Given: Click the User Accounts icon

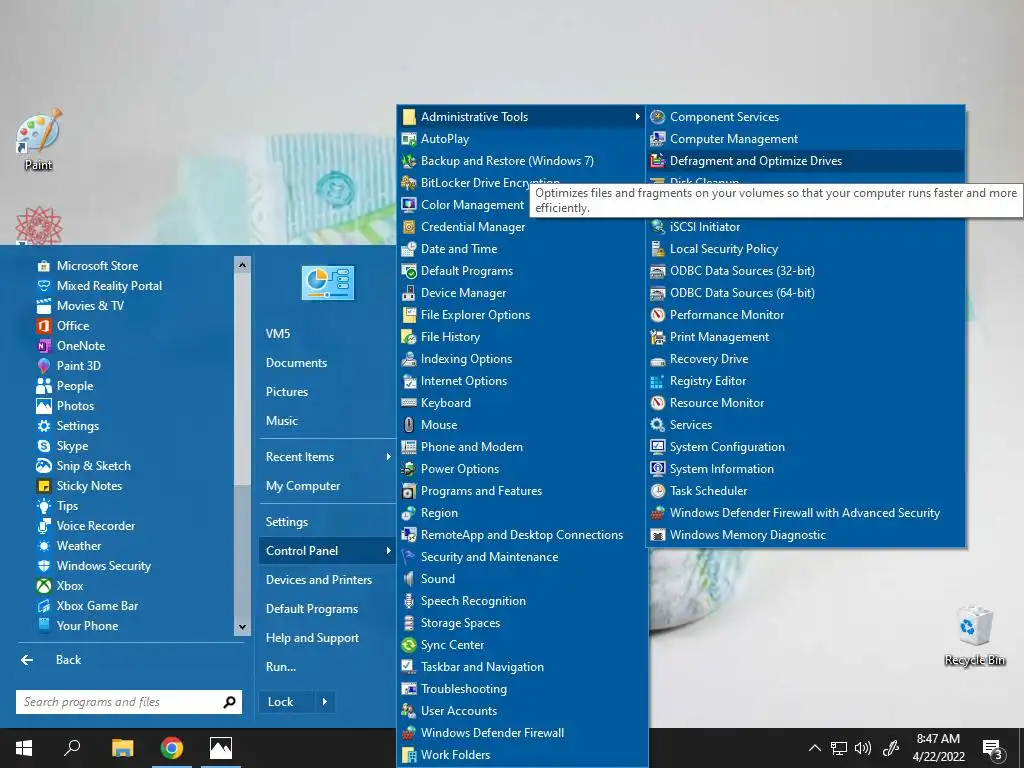Looking at the screenshot, I should [x=409, y=711].
